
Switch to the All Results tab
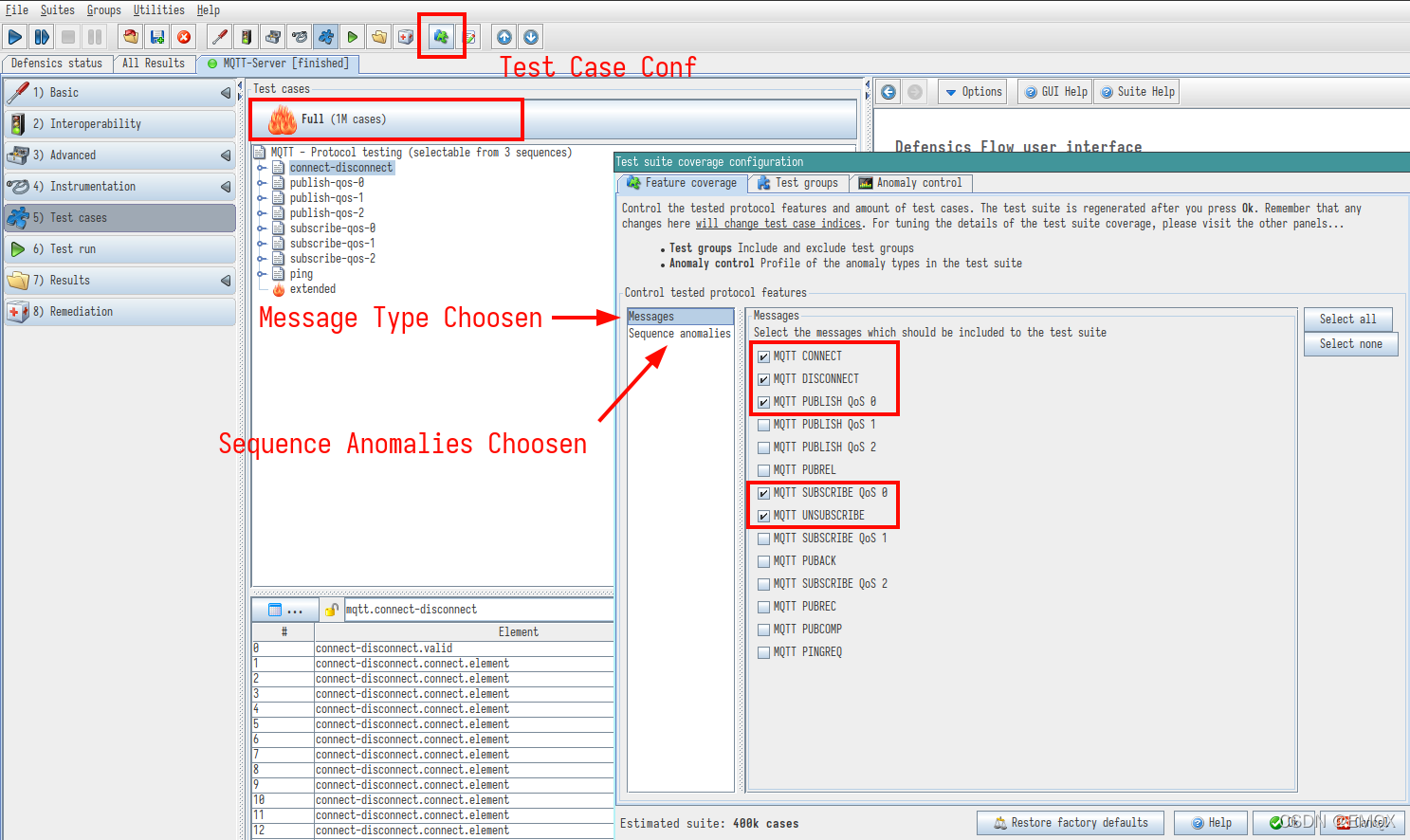point(154,64)
